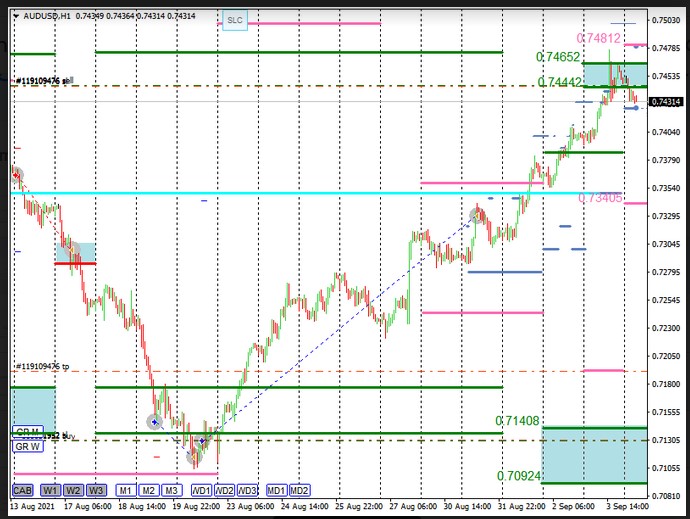The width and height of the screenshot is (690, 519).
Task: Click the SLC button on chart
Action: pos(234,20)
